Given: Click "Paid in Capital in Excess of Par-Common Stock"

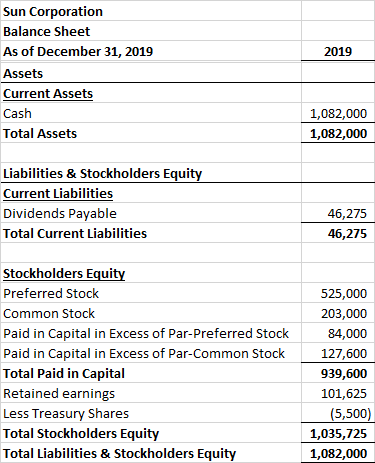Looking at the screenshot, I should [x=144, y=354].
